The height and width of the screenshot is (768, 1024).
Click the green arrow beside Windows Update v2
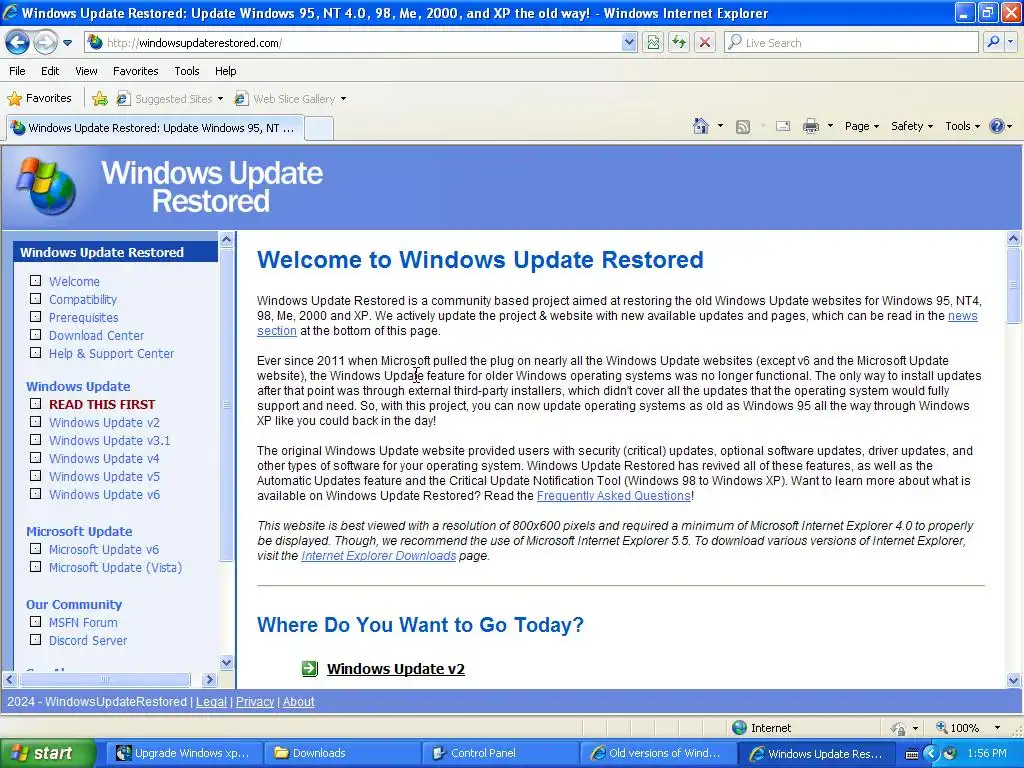pyautogui.click(x=310, y=668)
